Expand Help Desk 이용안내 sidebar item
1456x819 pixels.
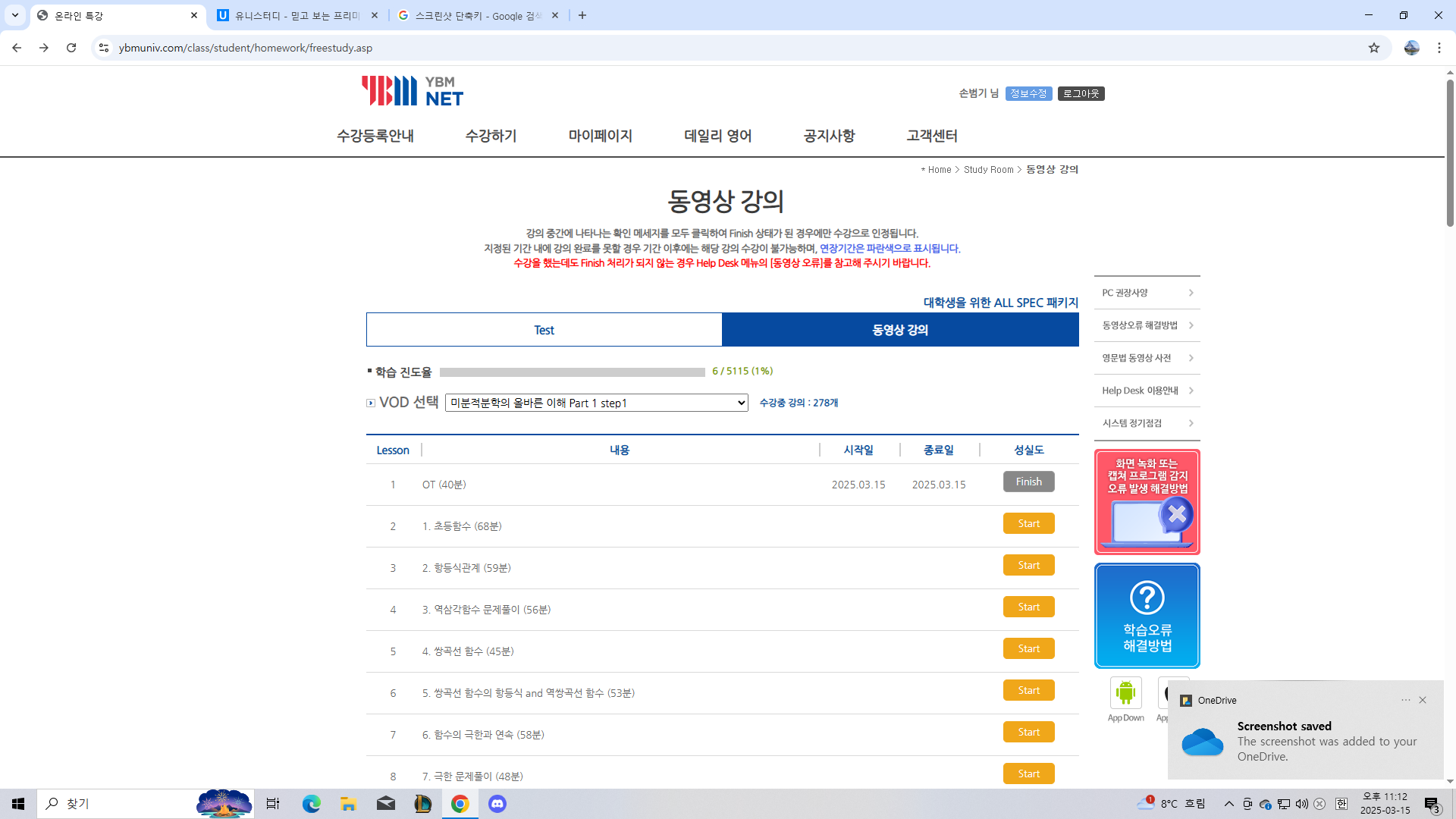[x=1147, y=391]
